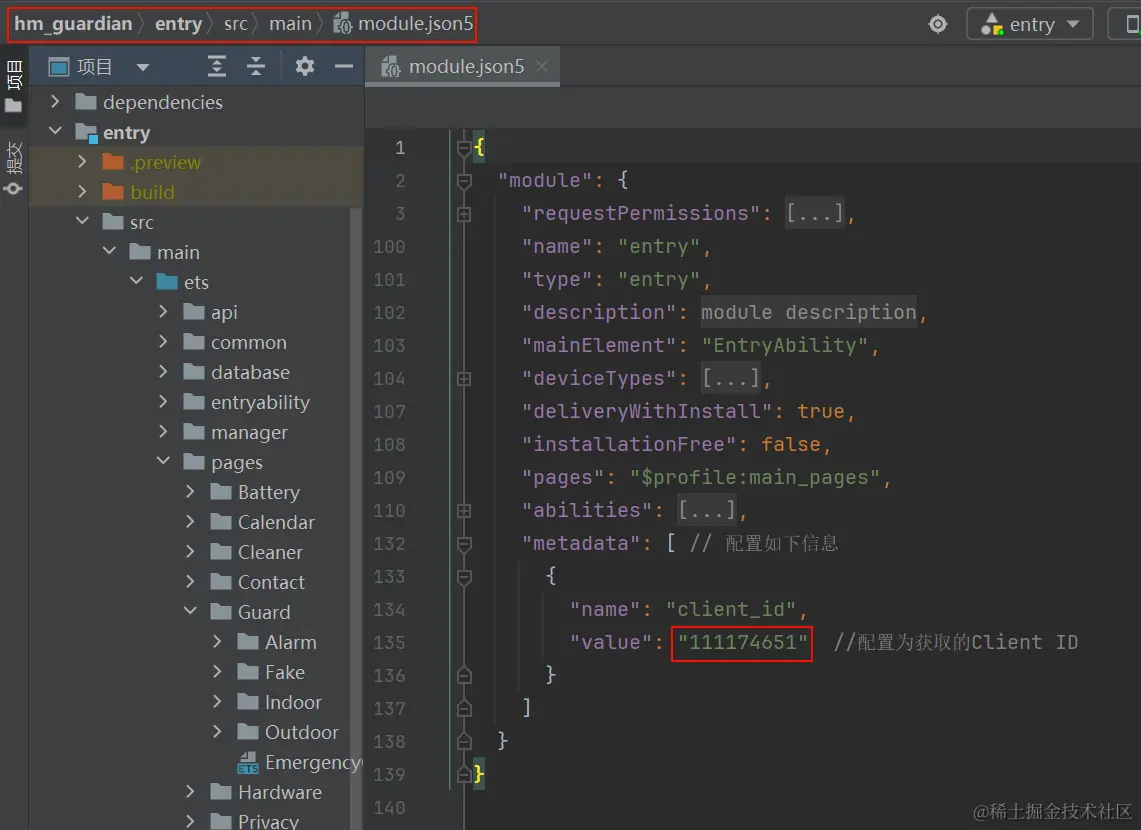Select the module.json5 editor tab
Image resolution: width=1141 pixels, height=830 pixels.
(462, 66)
